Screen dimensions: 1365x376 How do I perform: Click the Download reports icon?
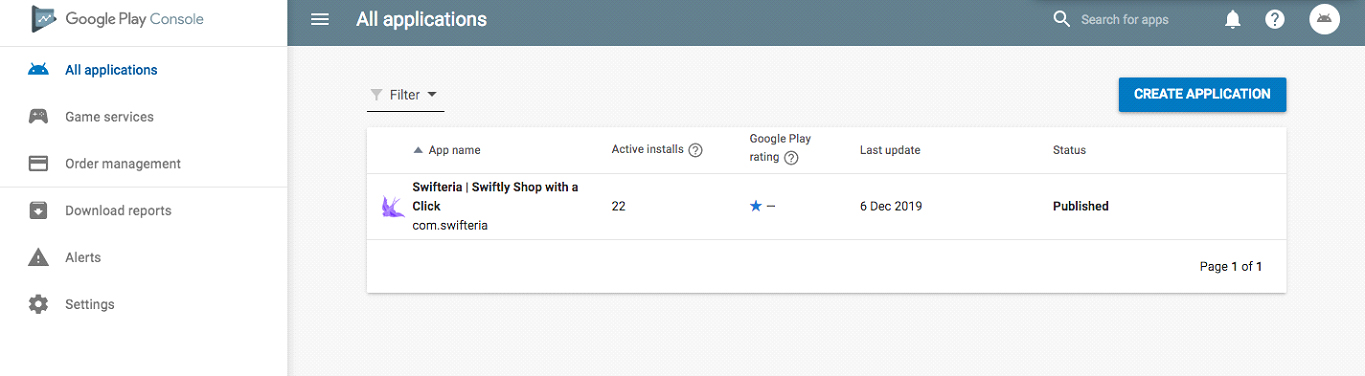pyautogui.click(x=38, y=211)
